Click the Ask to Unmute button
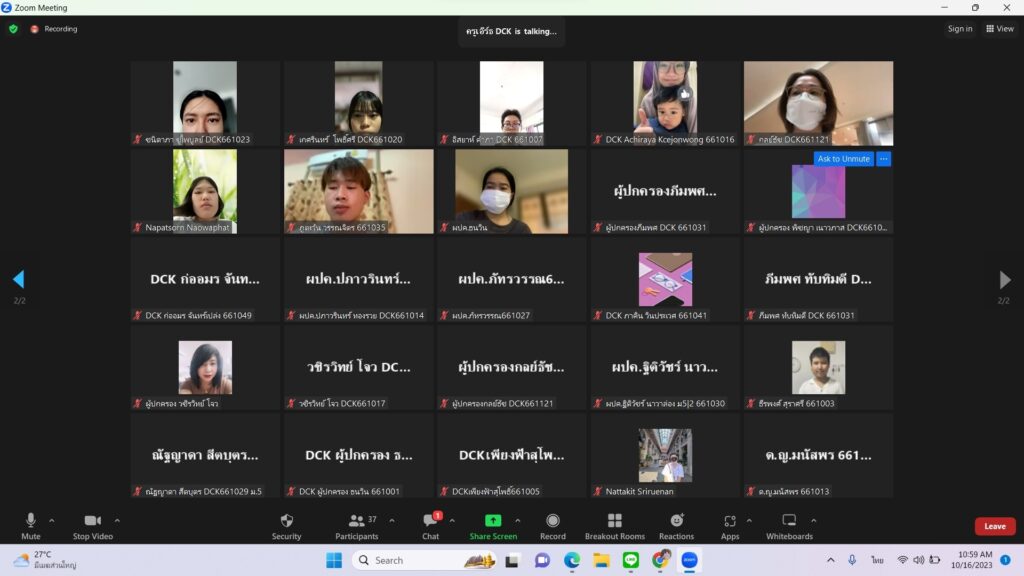Viewport: 1024px width, 576px height. pyautogui.click(x=843, y=159)
